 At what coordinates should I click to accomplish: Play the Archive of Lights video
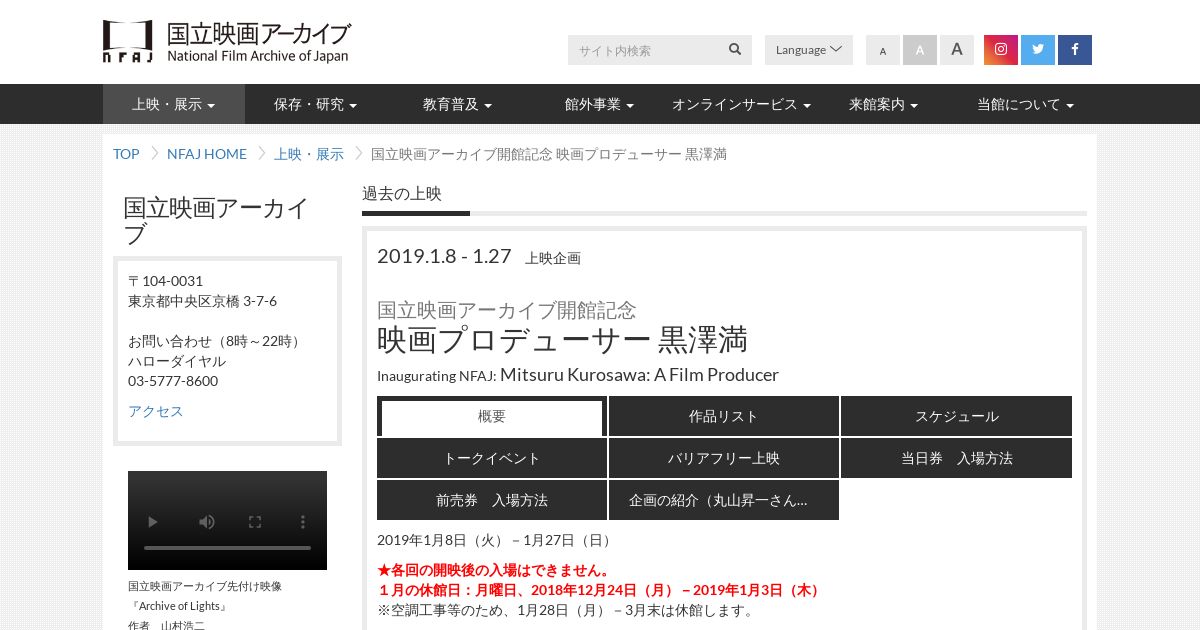click(x=153, y=521)
